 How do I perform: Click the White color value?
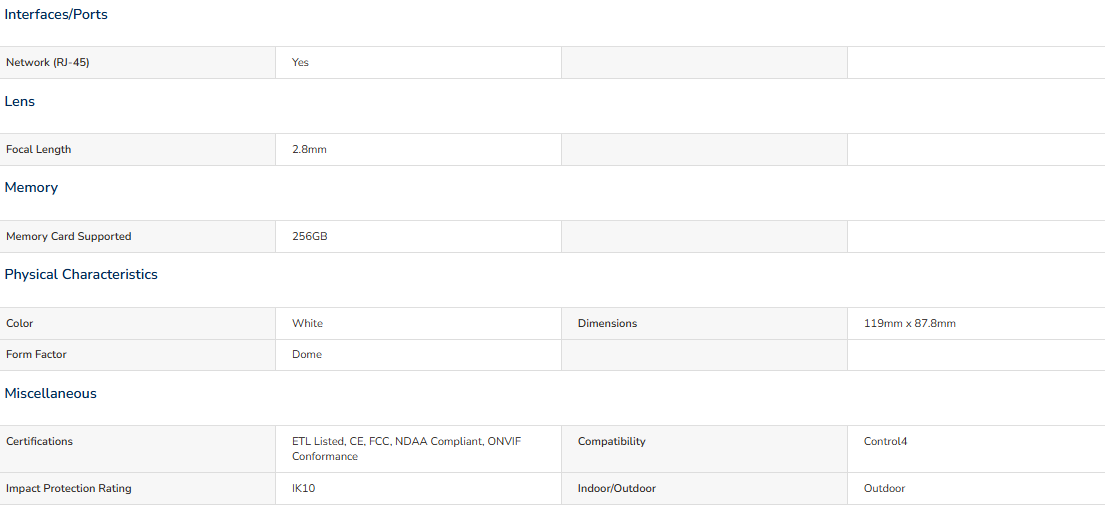point(307,323)
